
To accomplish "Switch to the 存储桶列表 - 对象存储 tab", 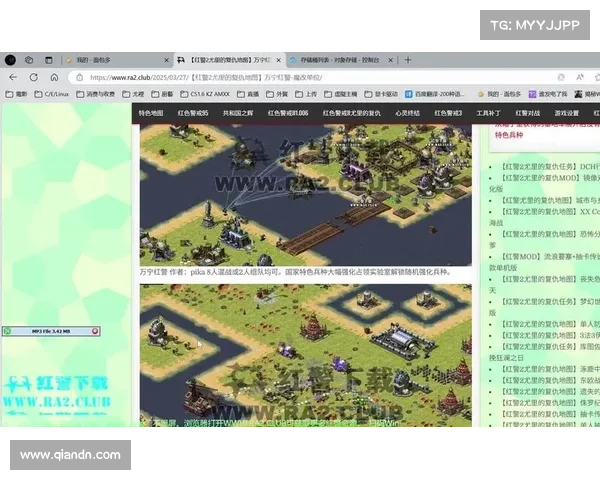I will tap(341, 60).
